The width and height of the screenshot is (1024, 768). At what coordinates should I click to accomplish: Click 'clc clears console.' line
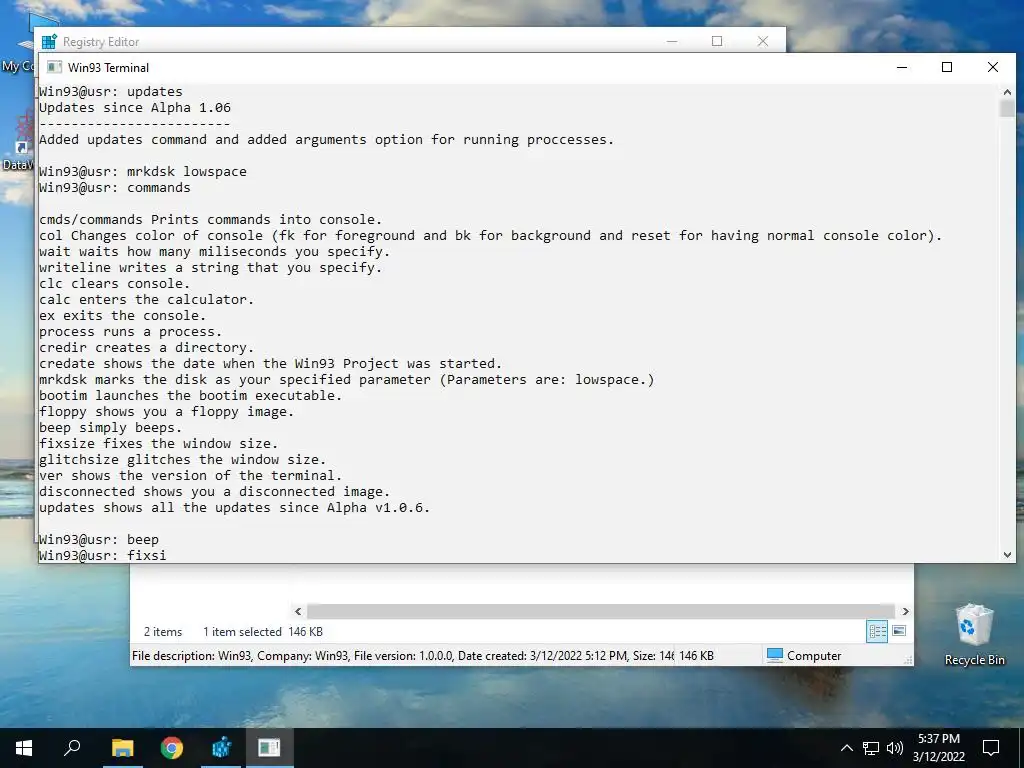pyautogui.click(x=114, y=283)
